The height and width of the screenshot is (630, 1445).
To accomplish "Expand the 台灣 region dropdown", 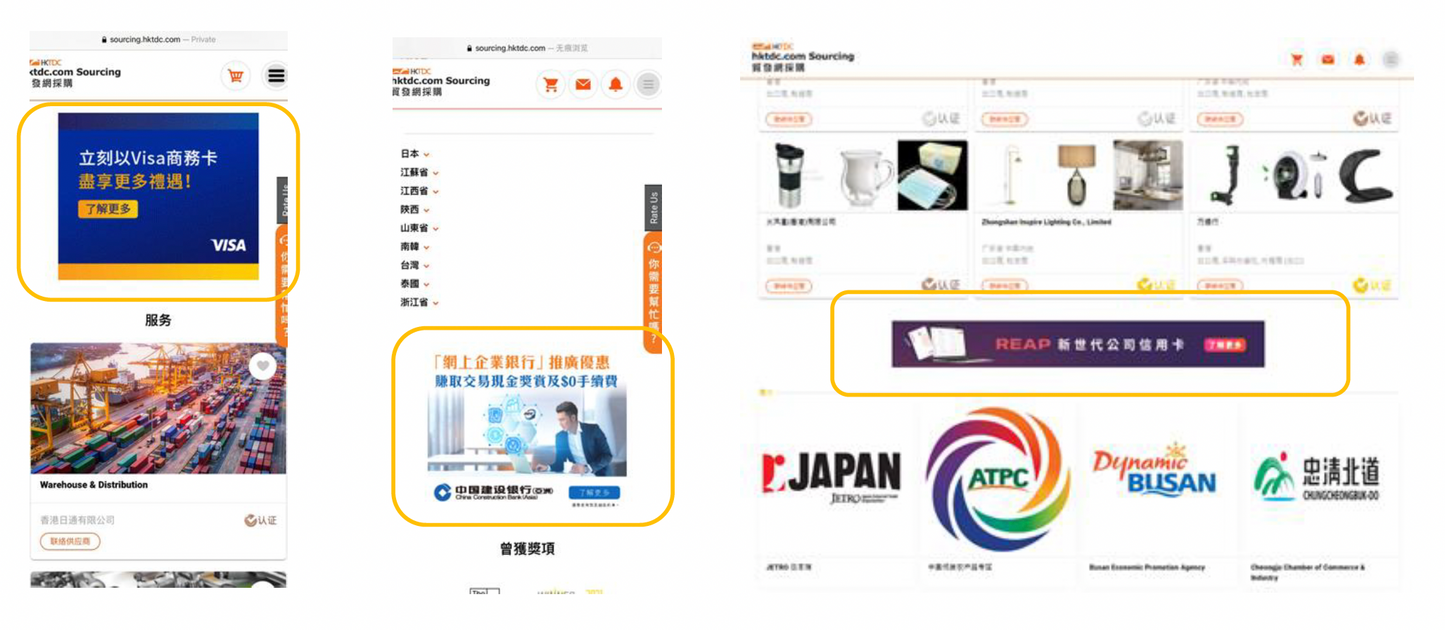I will pos(426,266).
